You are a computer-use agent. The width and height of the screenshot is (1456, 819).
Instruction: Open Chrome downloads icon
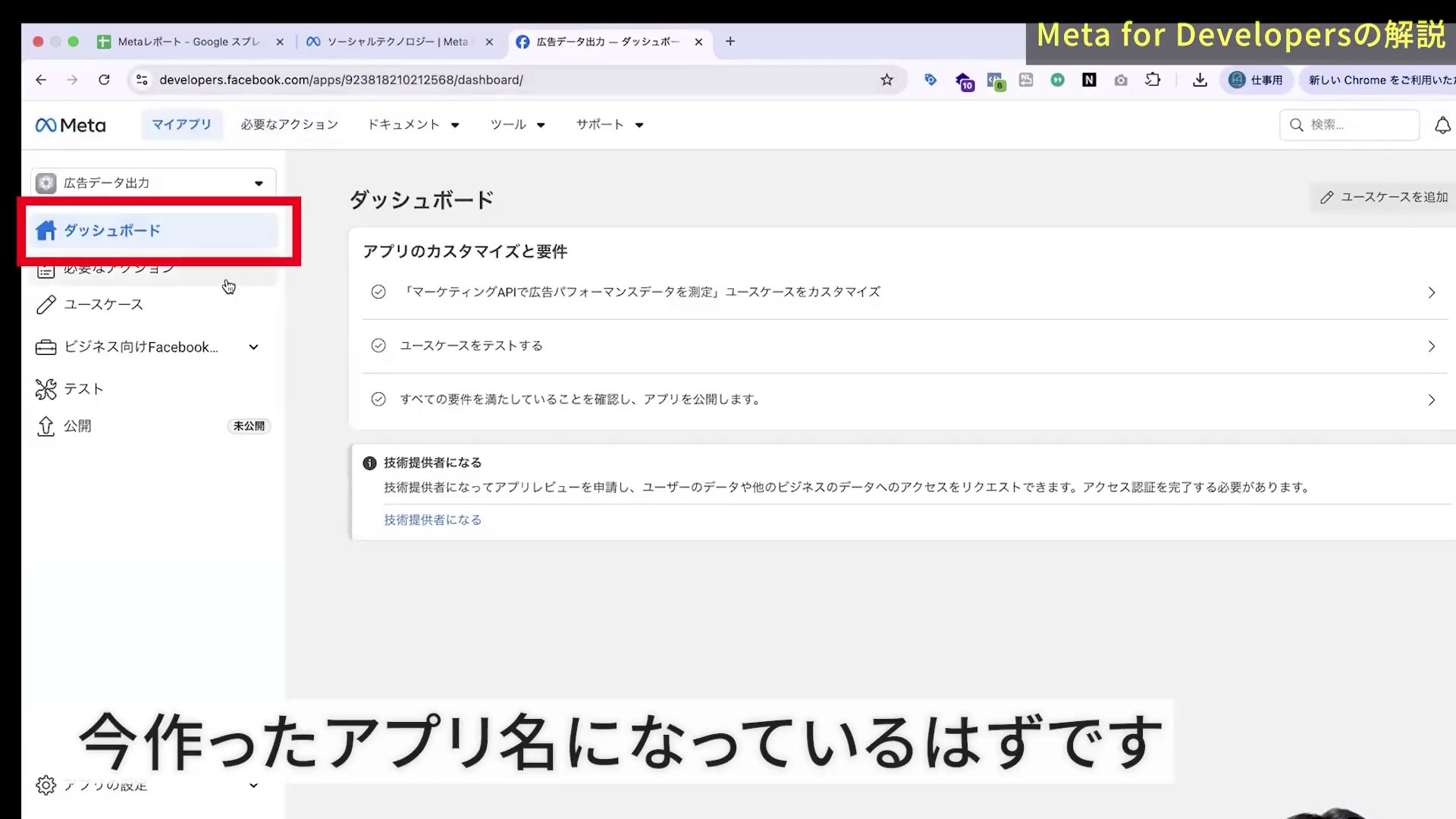(x=1200, y=80)
